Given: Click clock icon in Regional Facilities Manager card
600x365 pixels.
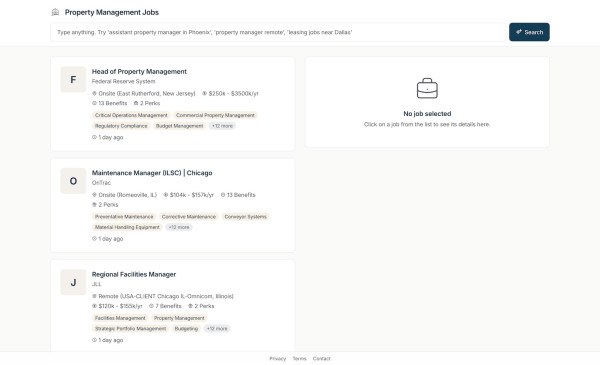Looking at the screenshot, I should [95, 340].
